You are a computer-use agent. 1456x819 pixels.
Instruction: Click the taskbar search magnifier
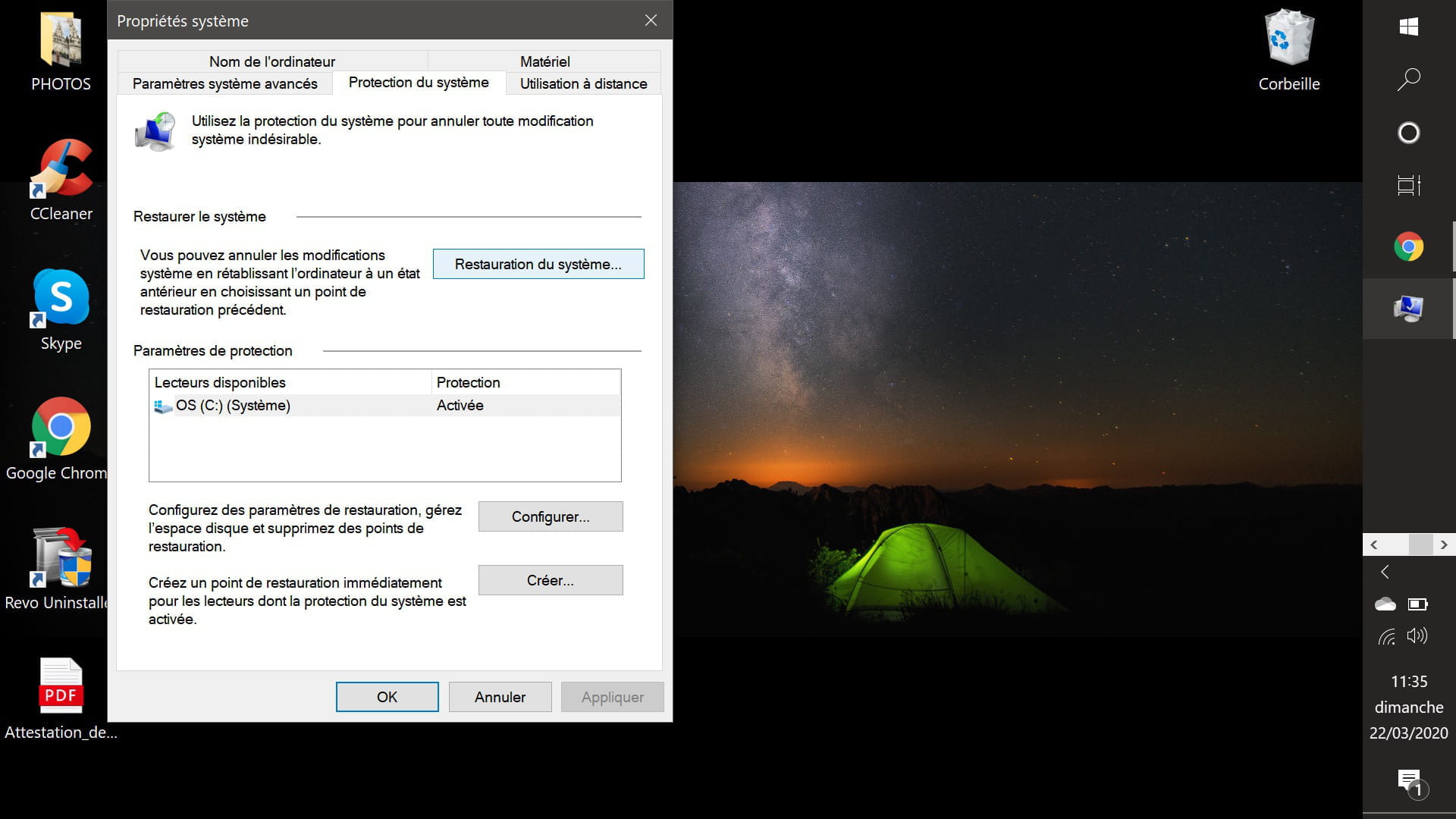tap(1409, 80)
